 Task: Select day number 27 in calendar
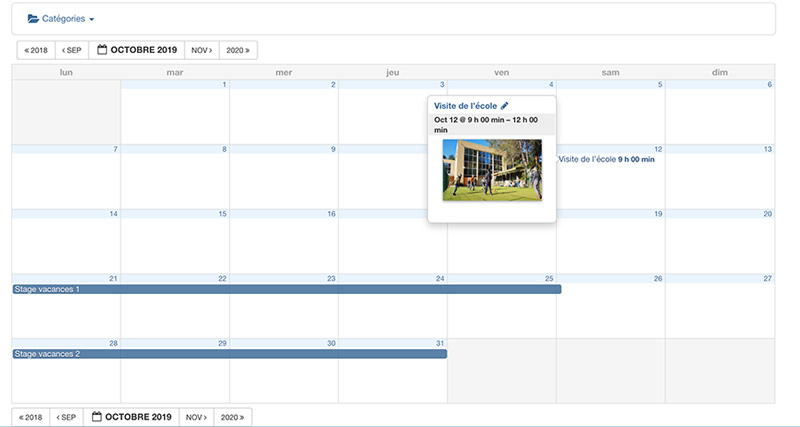click(768, 279)
